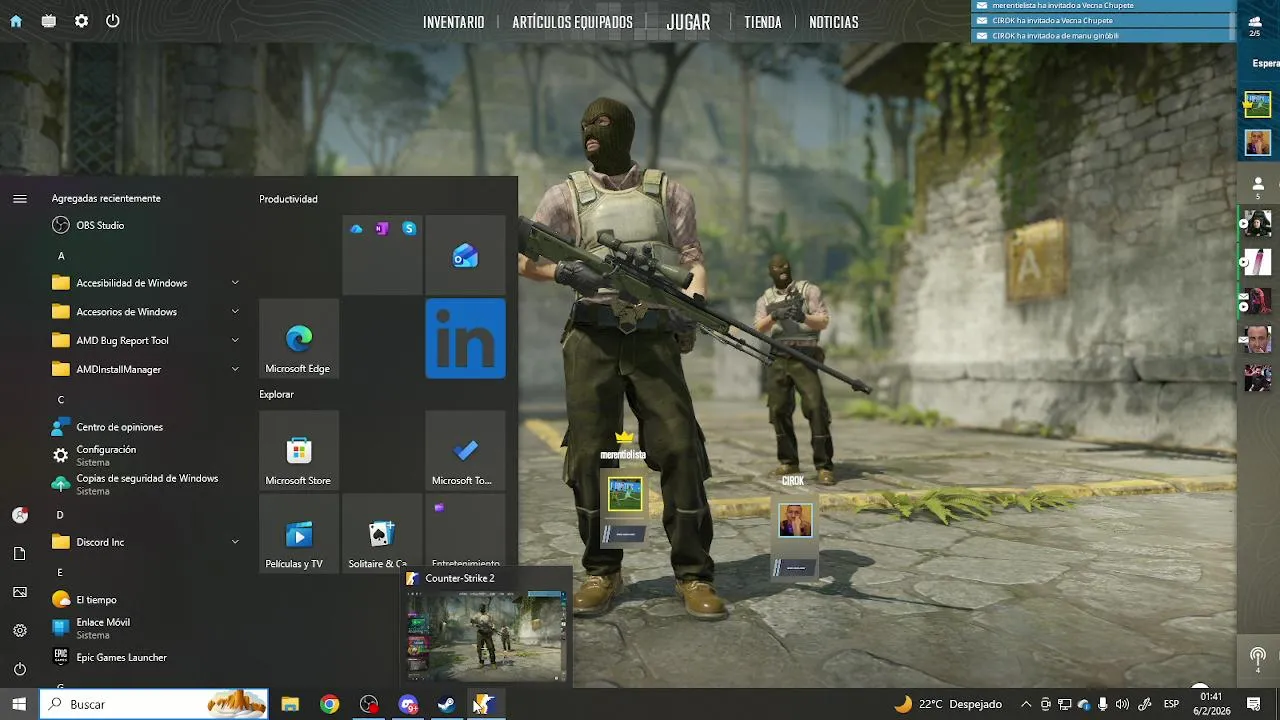Expand Accesibilidad de Windows folder

pyautogui.click(x=146, y=283)
